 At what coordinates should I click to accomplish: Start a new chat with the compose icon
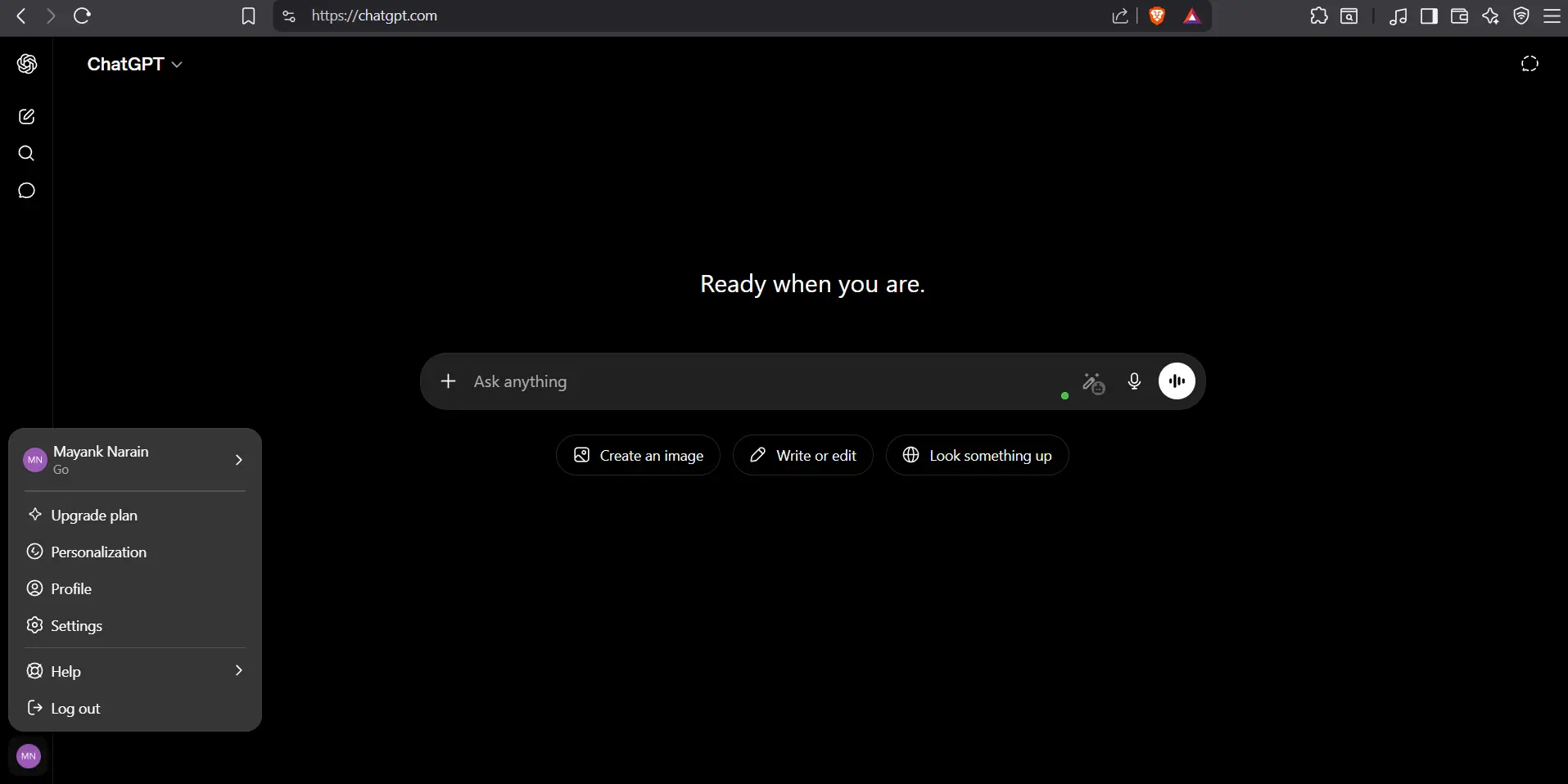(x=26, y=116)
